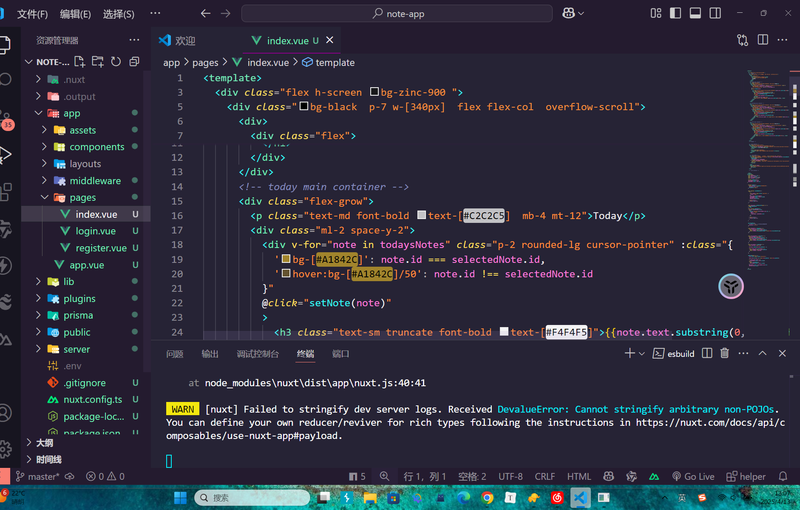Viewport: 800px width, 510px height.
Task: Open changes compare icon in editor toolbar
Action: (x=743, y=40)
